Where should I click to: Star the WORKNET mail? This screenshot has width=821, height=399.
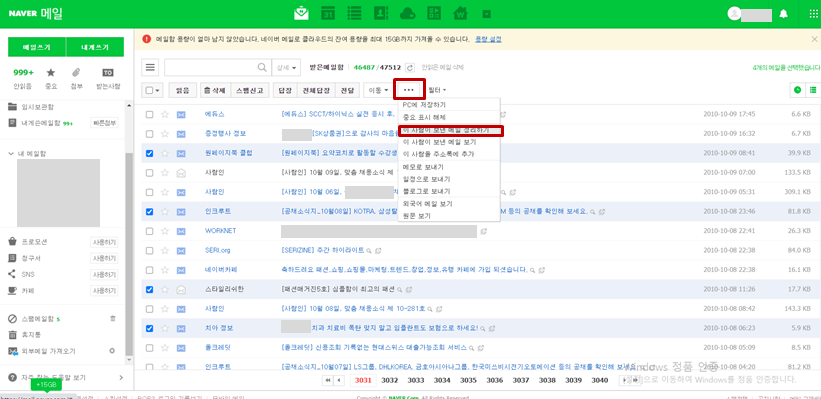click(x=165, y=231)
